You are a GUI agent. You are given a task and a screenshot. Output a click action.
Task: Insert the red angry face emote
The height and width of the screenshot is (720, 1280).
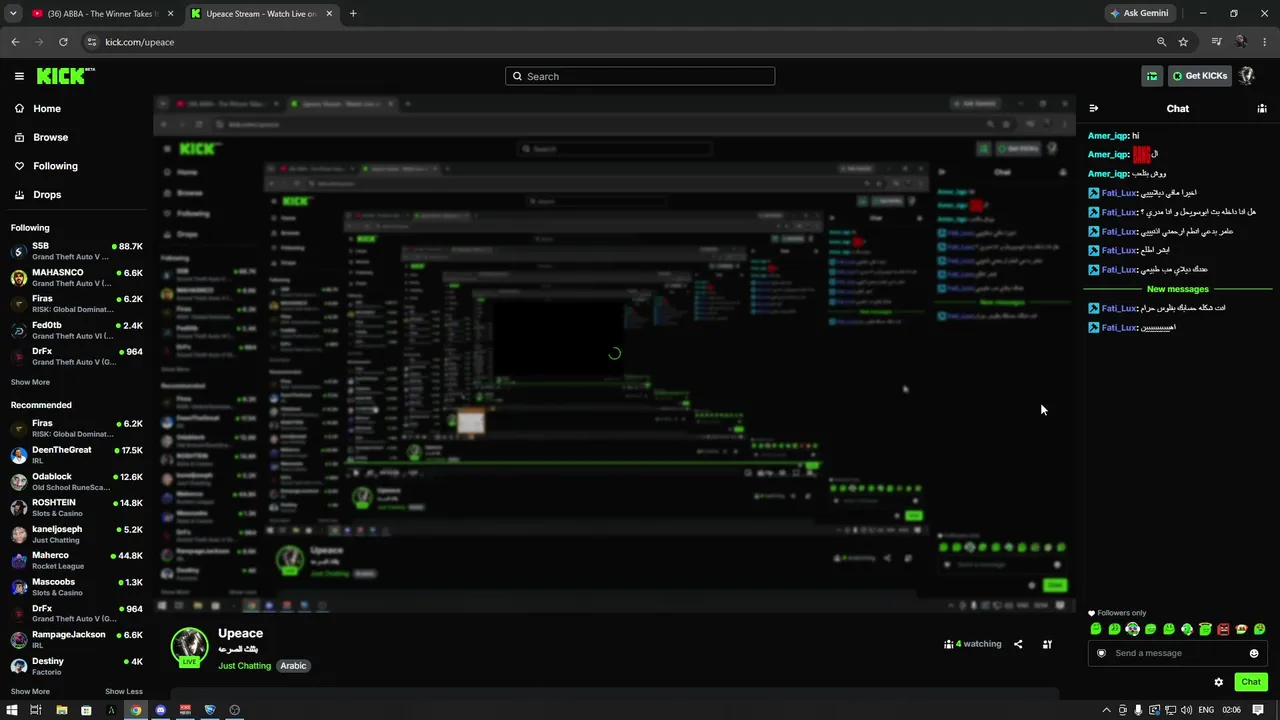tap(1223, 629)
